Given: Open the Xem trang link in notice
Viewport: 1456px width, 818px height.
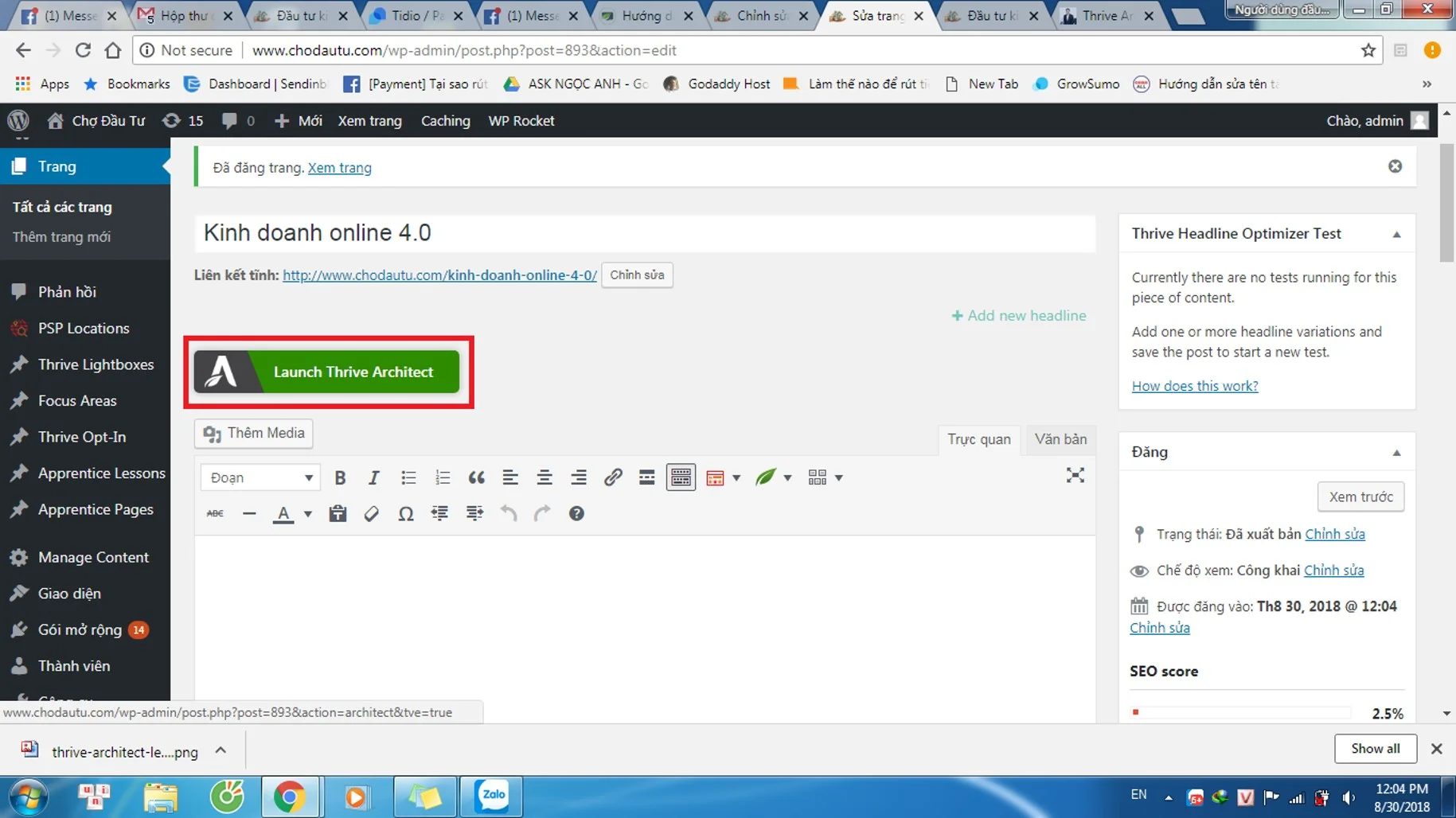Looking at the screenshot, I should [339, 167].
